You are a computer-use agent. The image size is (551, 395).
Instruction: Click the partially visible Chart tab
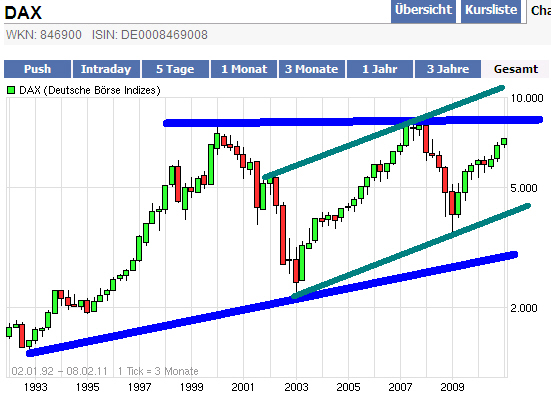540,11
